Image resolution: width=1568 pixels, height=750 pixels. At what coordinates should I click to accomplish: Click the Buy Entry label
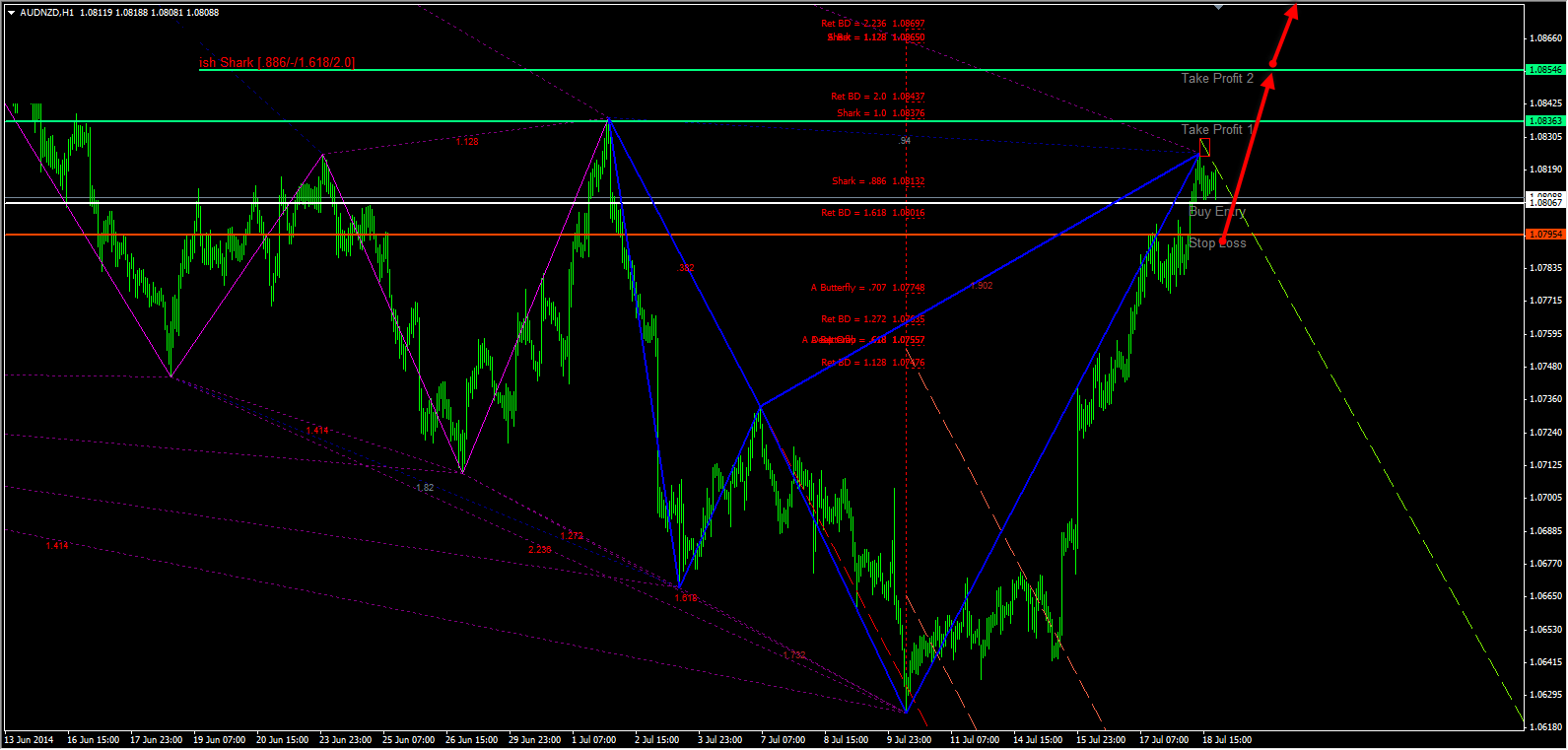pos(1217,212)
